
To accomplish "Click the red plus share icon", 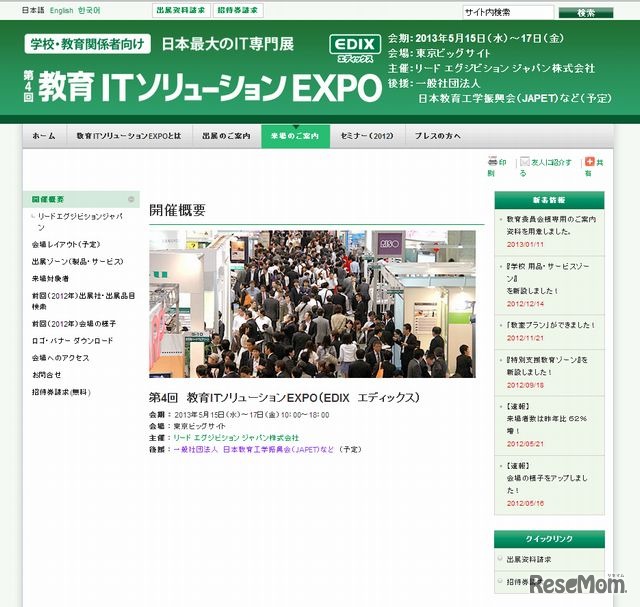I will [x=589, y=162].
